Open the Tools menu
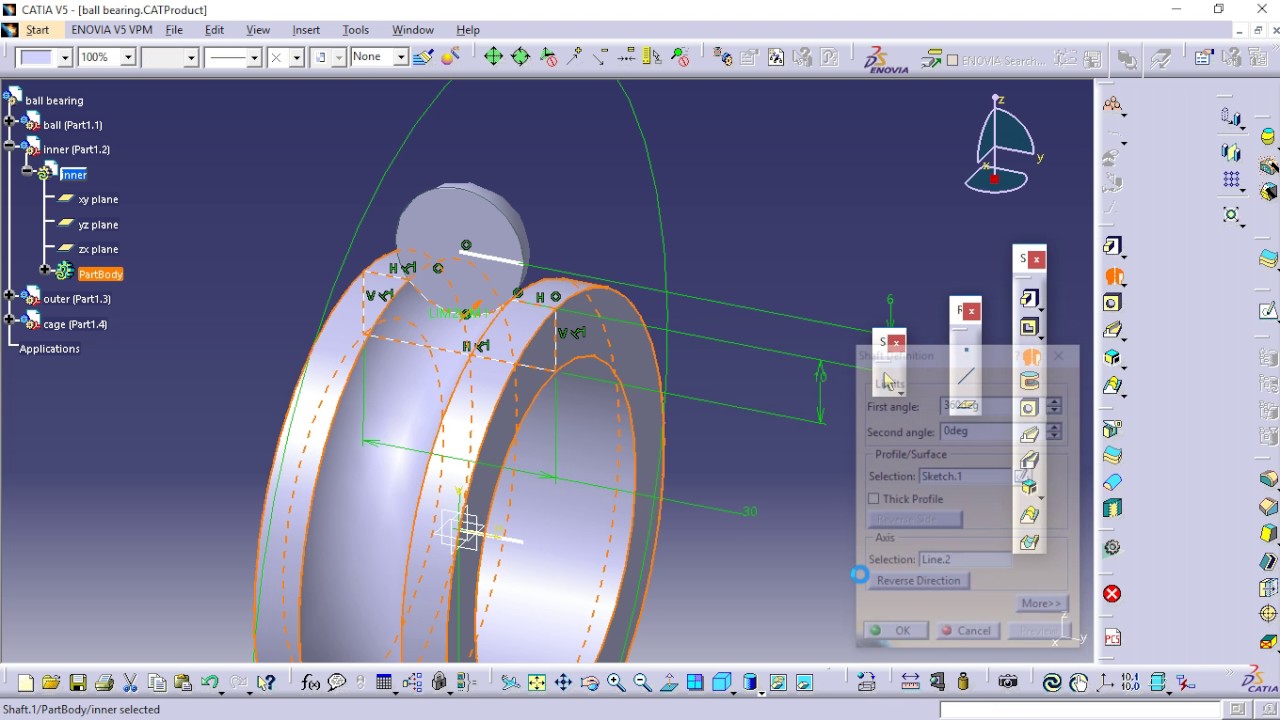 pos(355,30)
